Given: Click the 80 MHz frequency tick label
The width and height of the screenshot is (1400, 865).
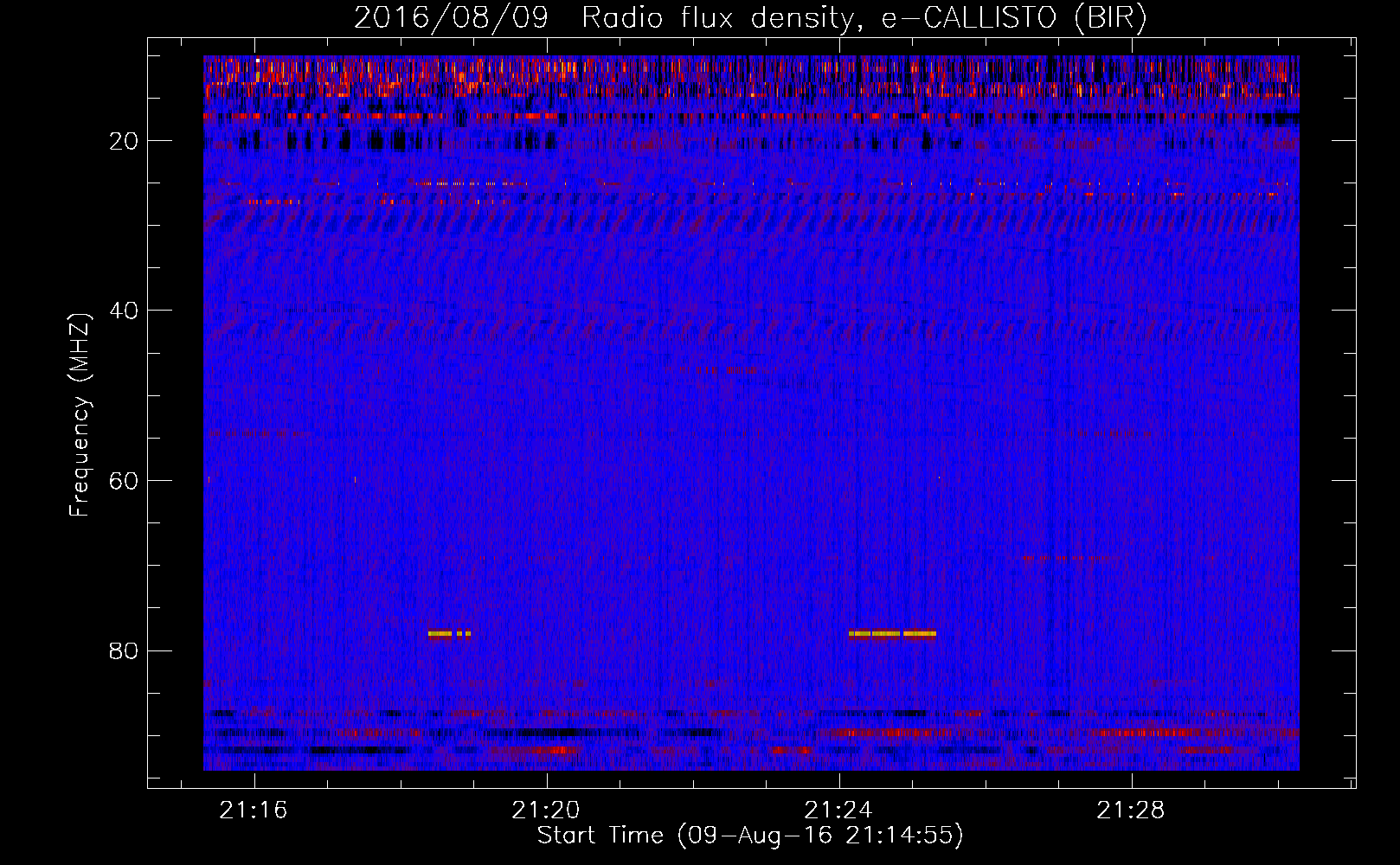Looking at the screenshot, I should (x=125, y=650).
